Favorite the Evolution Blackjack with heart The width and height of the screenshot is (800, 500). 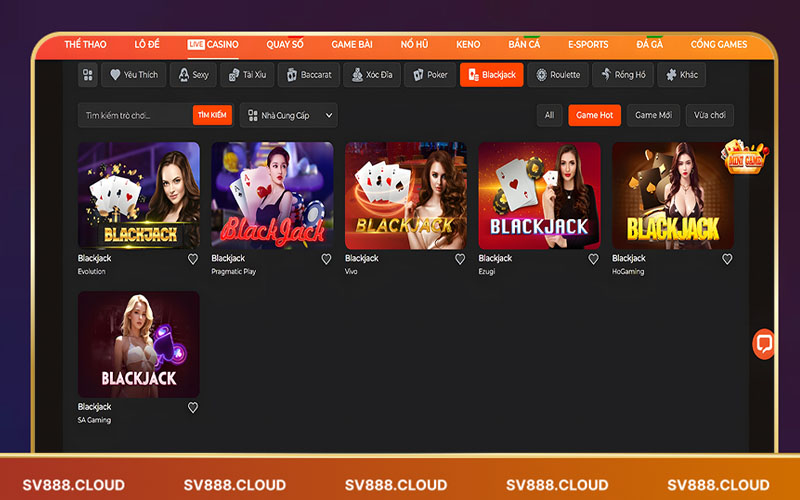pos(193,259)
